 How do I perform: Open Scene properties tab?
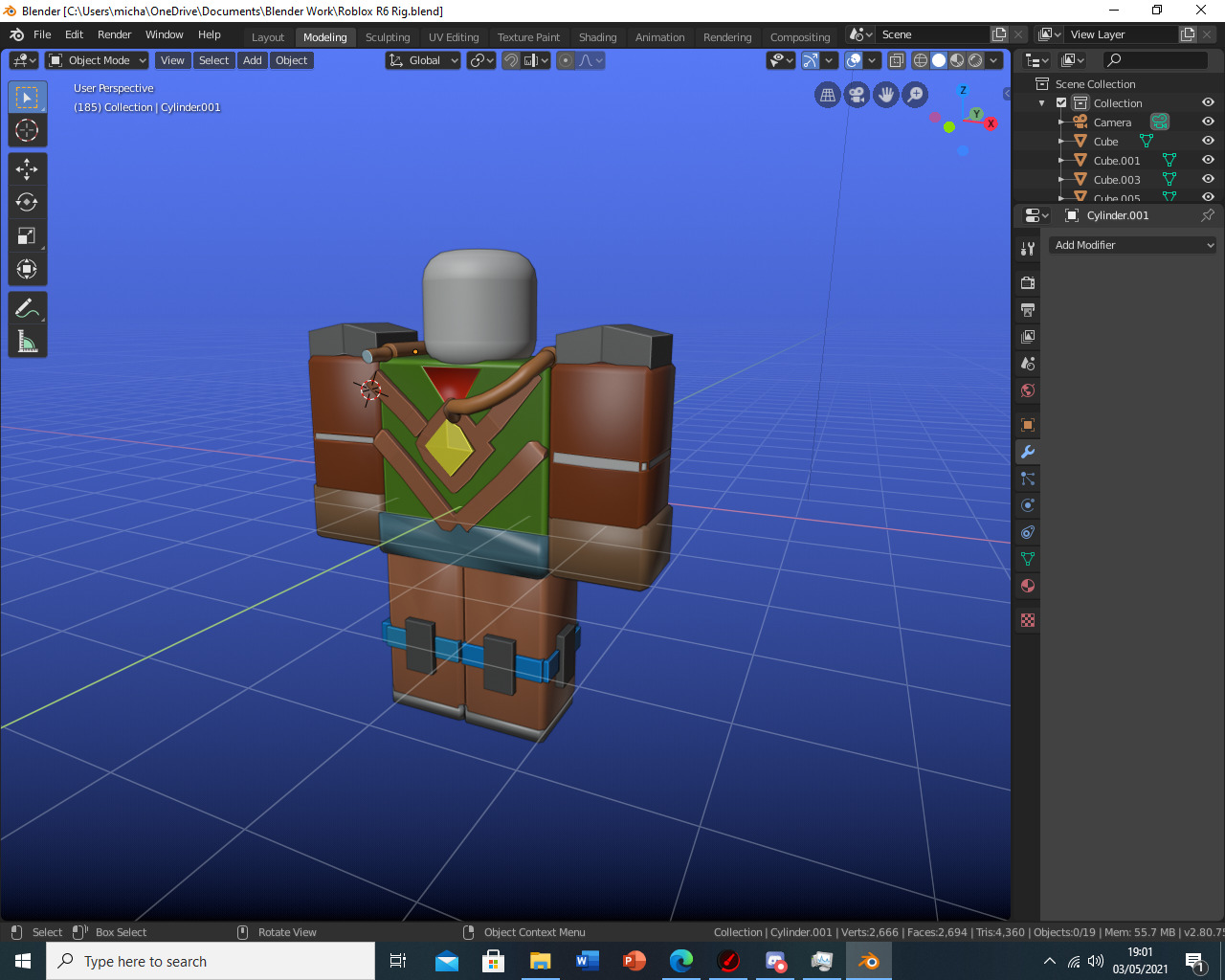1028,364
